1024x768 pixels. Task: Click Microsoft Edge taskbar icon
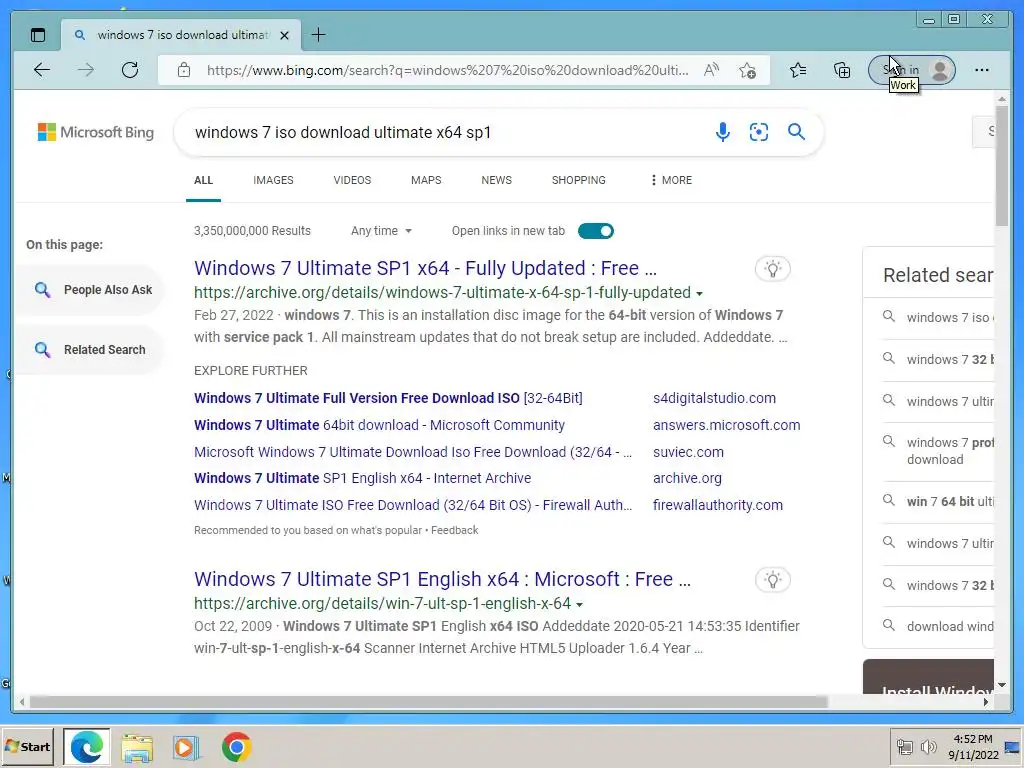click(87, 746)
